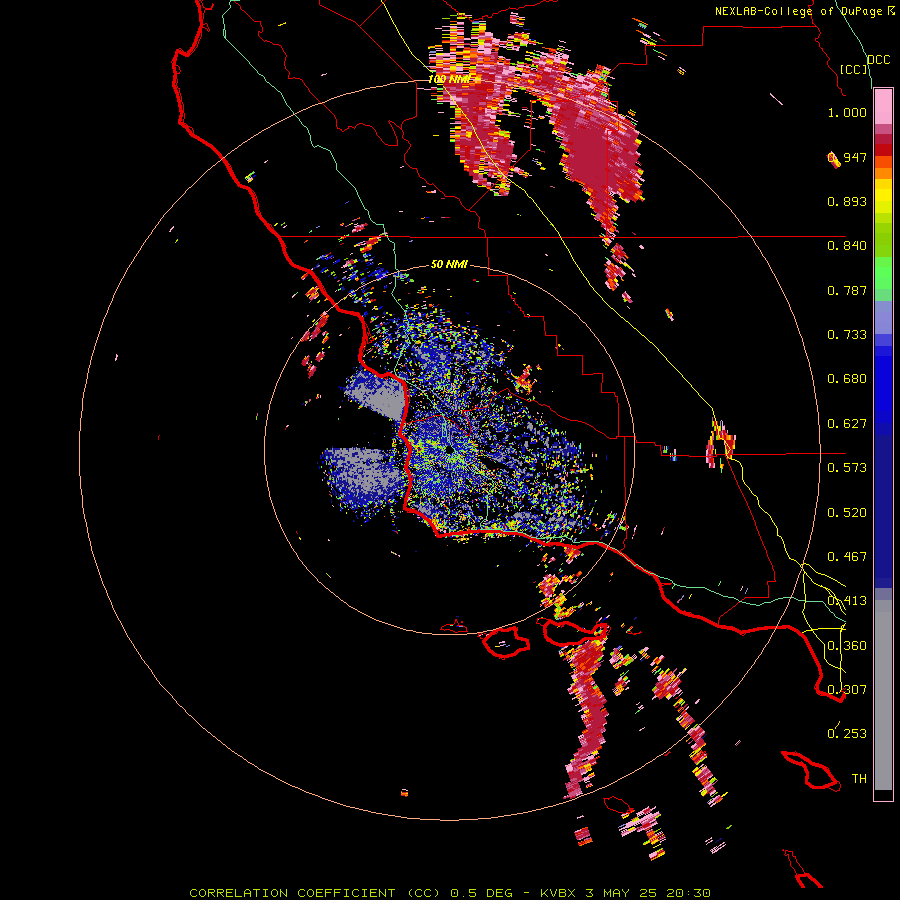Click the 0.467 value on the color scale
900x900 pixels.
(847, 557)
